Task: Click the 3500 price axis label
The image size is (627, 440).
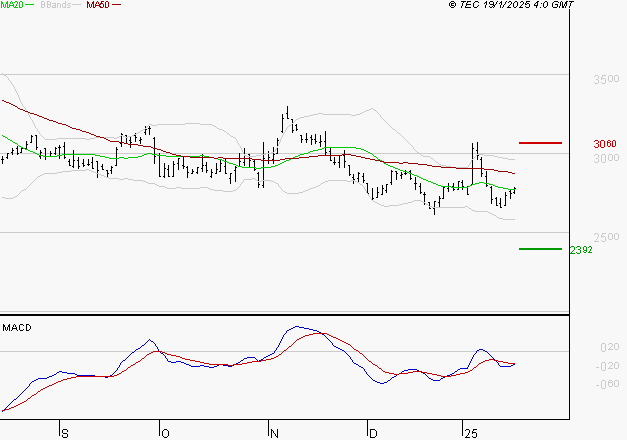Action: pyautogui.click(x=604, y=77)
